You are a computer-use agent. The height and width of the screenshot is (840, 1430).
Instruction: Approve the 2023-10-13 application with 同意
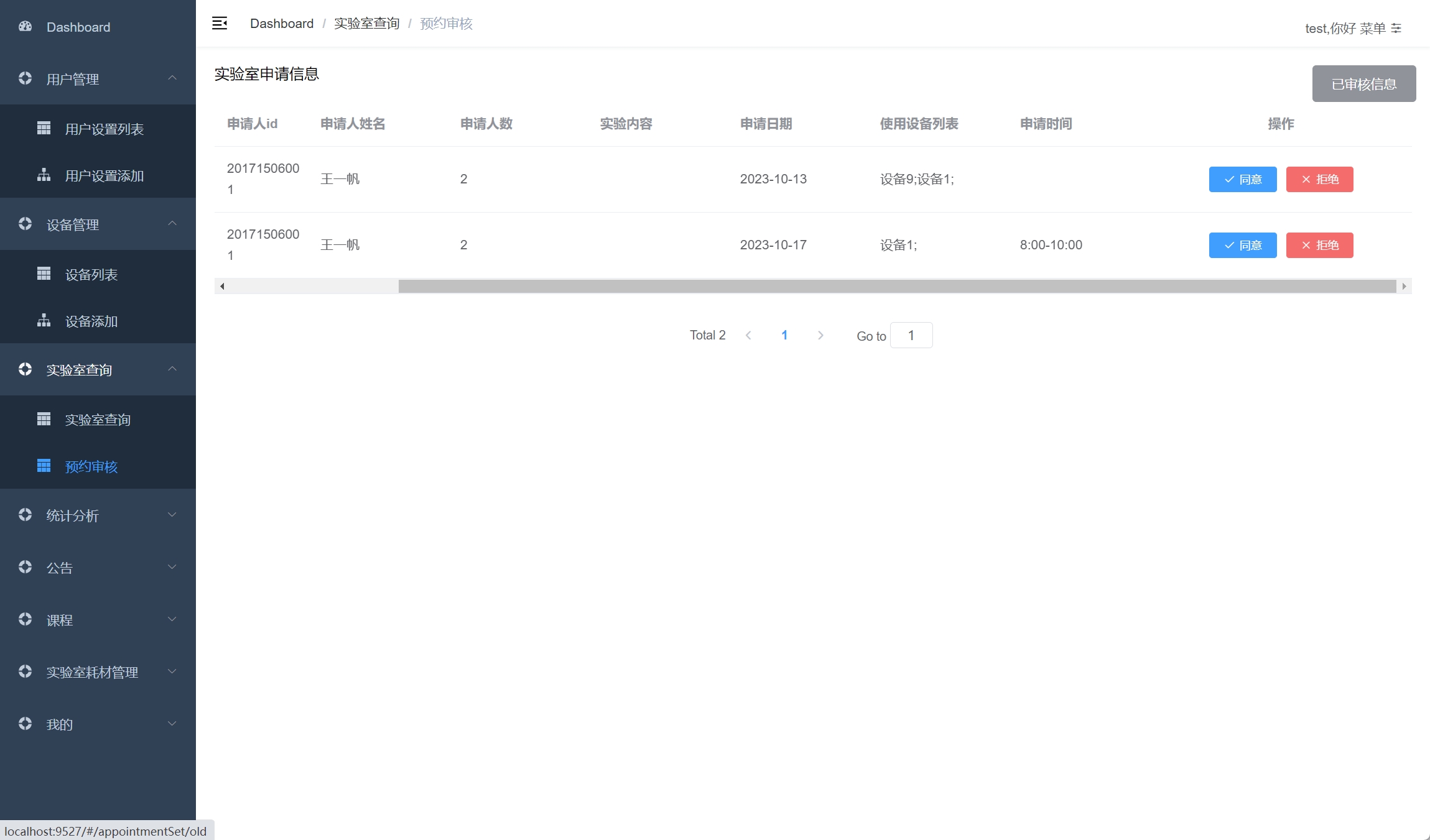click(1242, 179)
